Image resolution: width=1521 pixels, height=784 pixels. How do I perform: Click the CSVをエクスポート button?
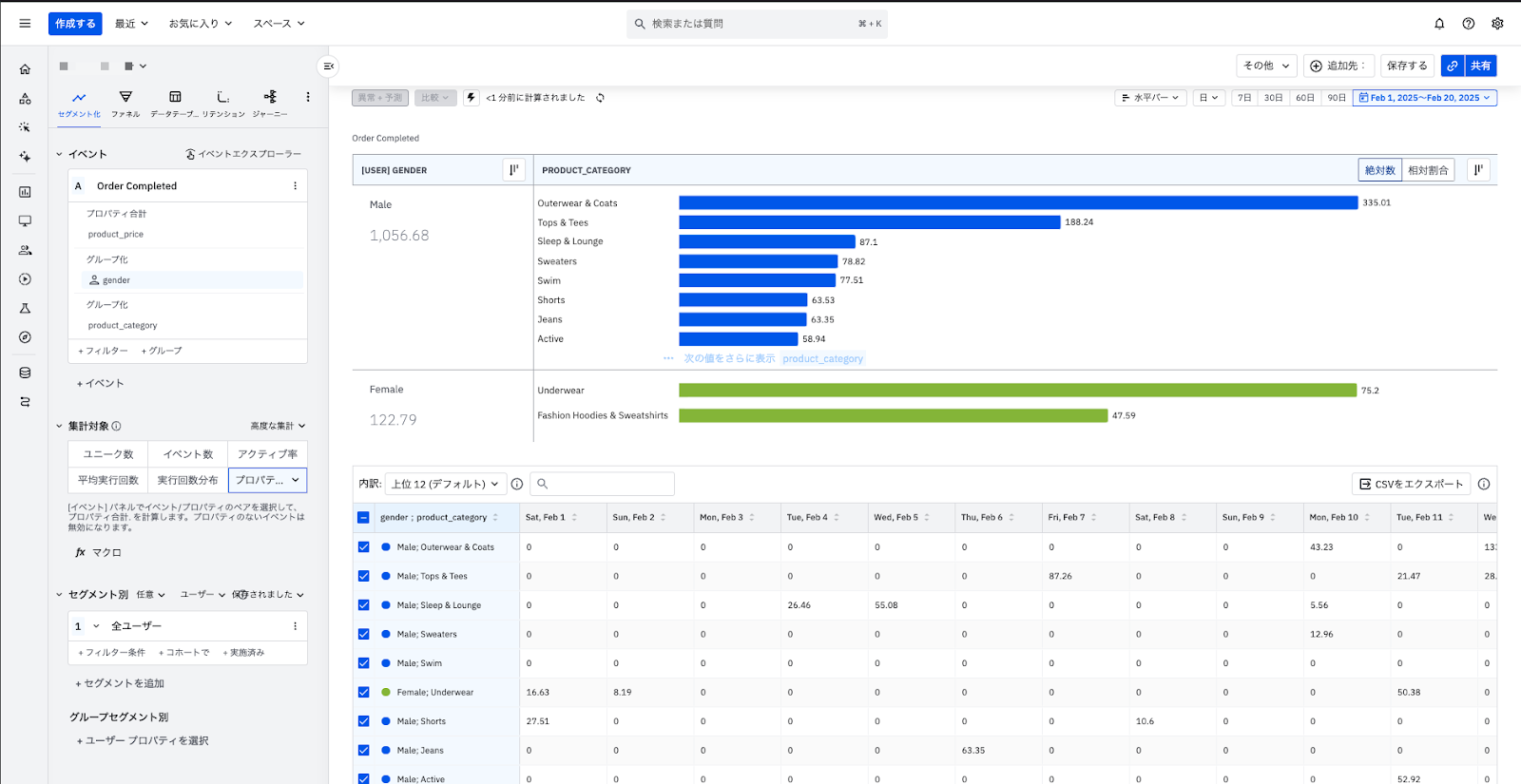coord(1411,484)
